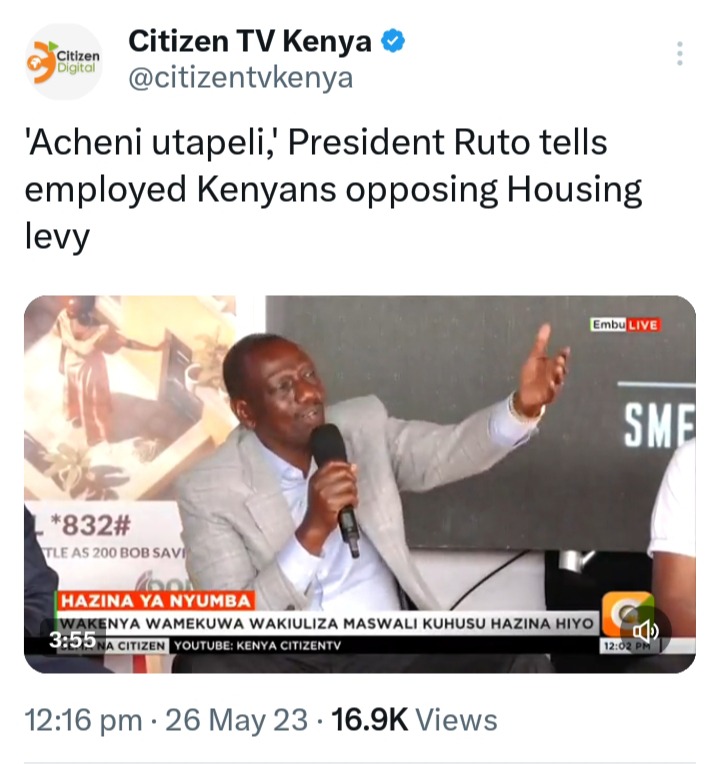Screen dimensions: 719x764
Task: Click the *832# poster text
Action: click(91, 525)
